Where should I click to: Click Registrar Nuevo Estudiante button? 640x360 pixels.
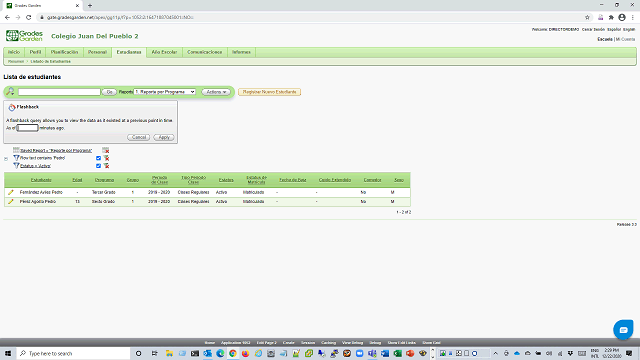(269, 92)
